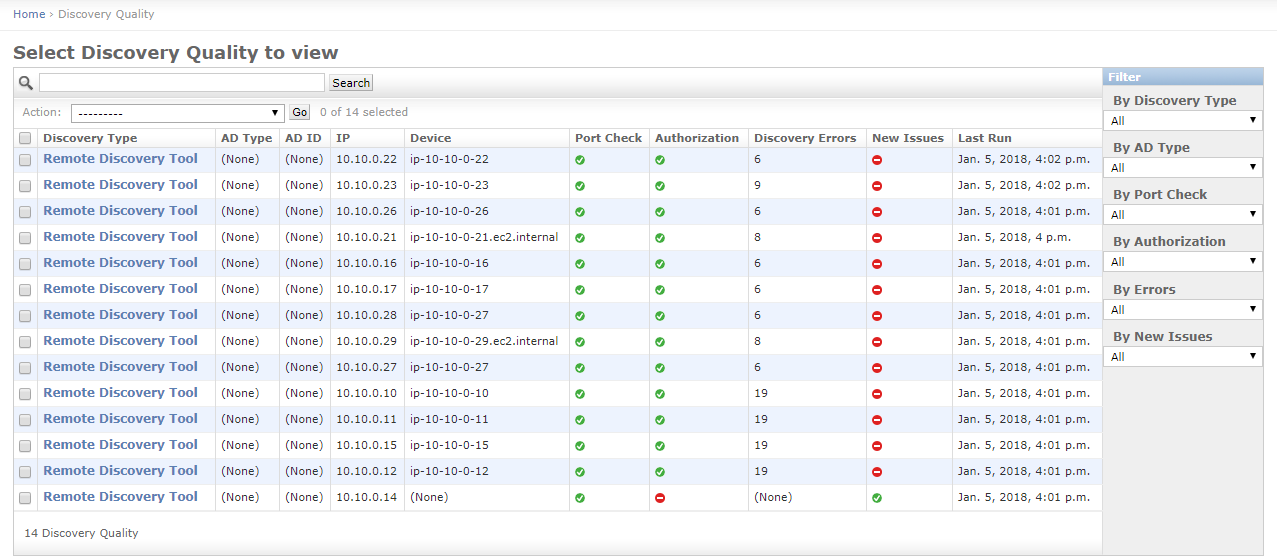The width and height of the screenshot is (1277, 560).
Task: Click Port Check icon for 10.10.0.11
Action: (x=580, y=420)
